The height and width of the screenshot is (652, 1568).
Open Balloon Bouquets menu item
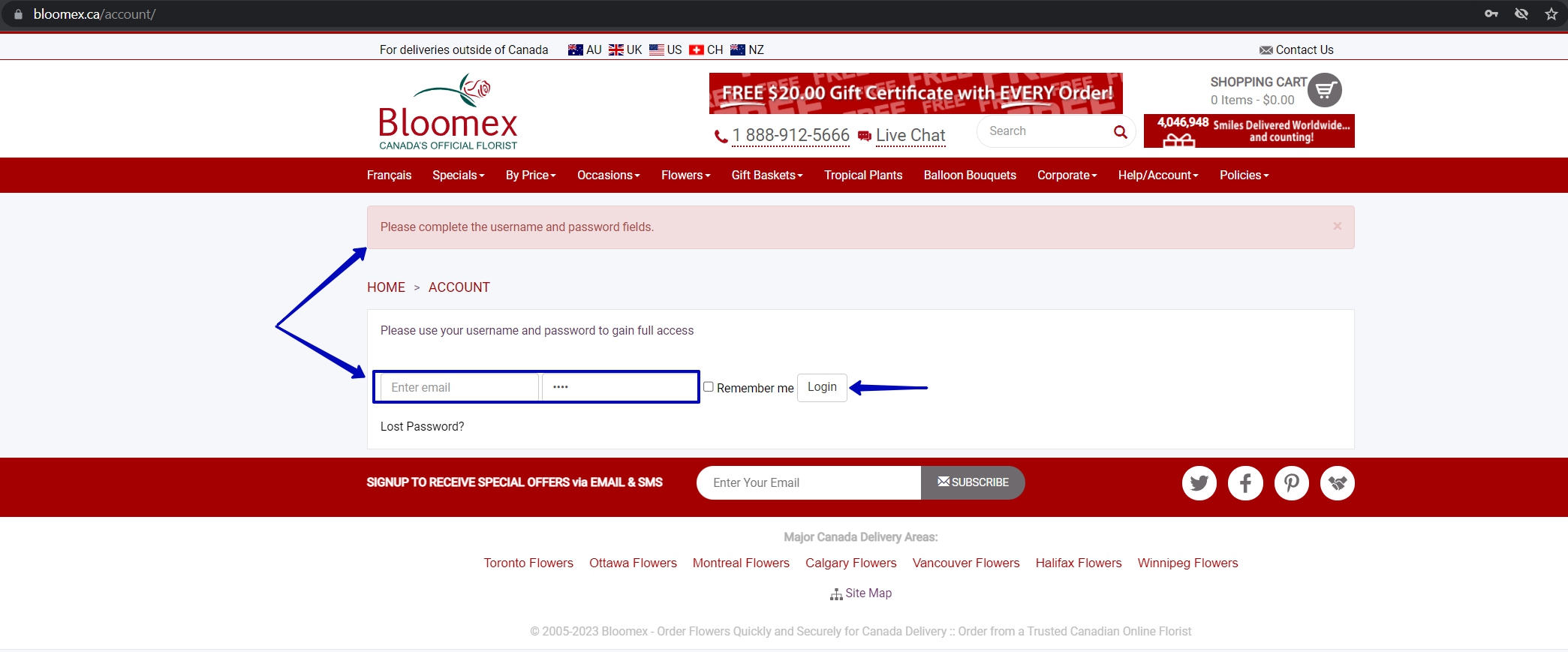point(970,175)
